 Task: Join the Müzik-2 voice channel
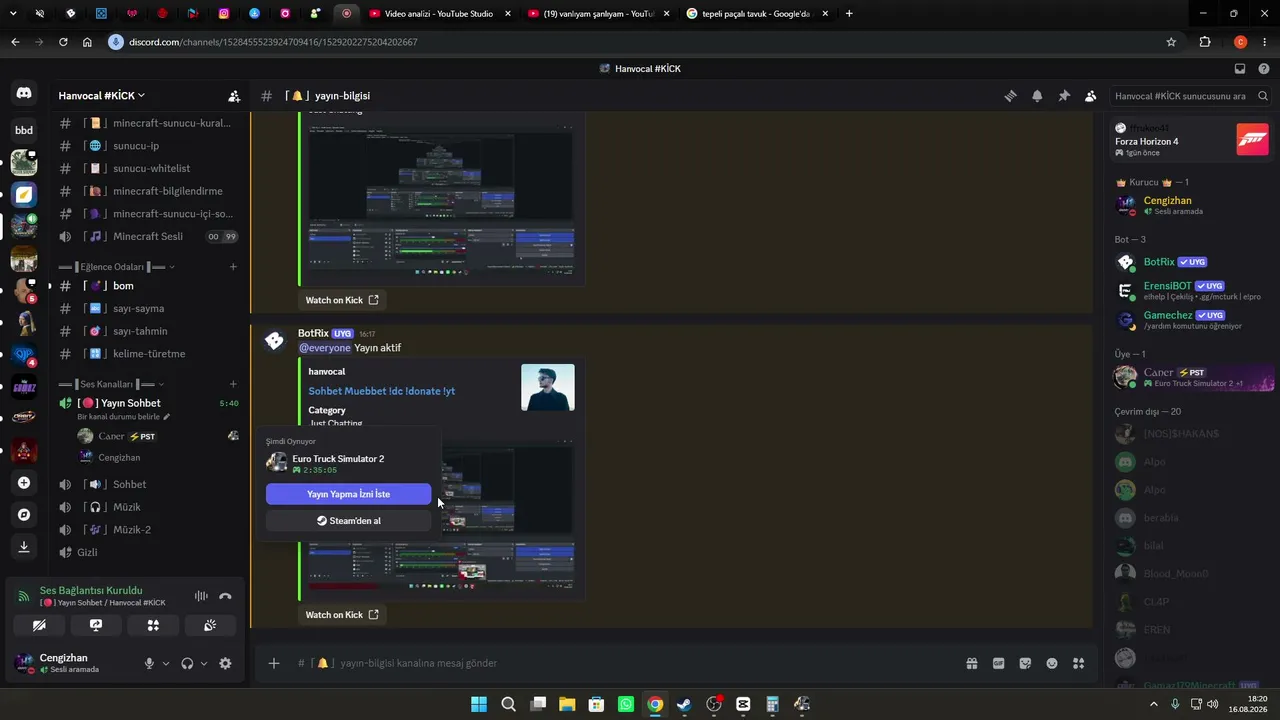[x=150, y=530]
